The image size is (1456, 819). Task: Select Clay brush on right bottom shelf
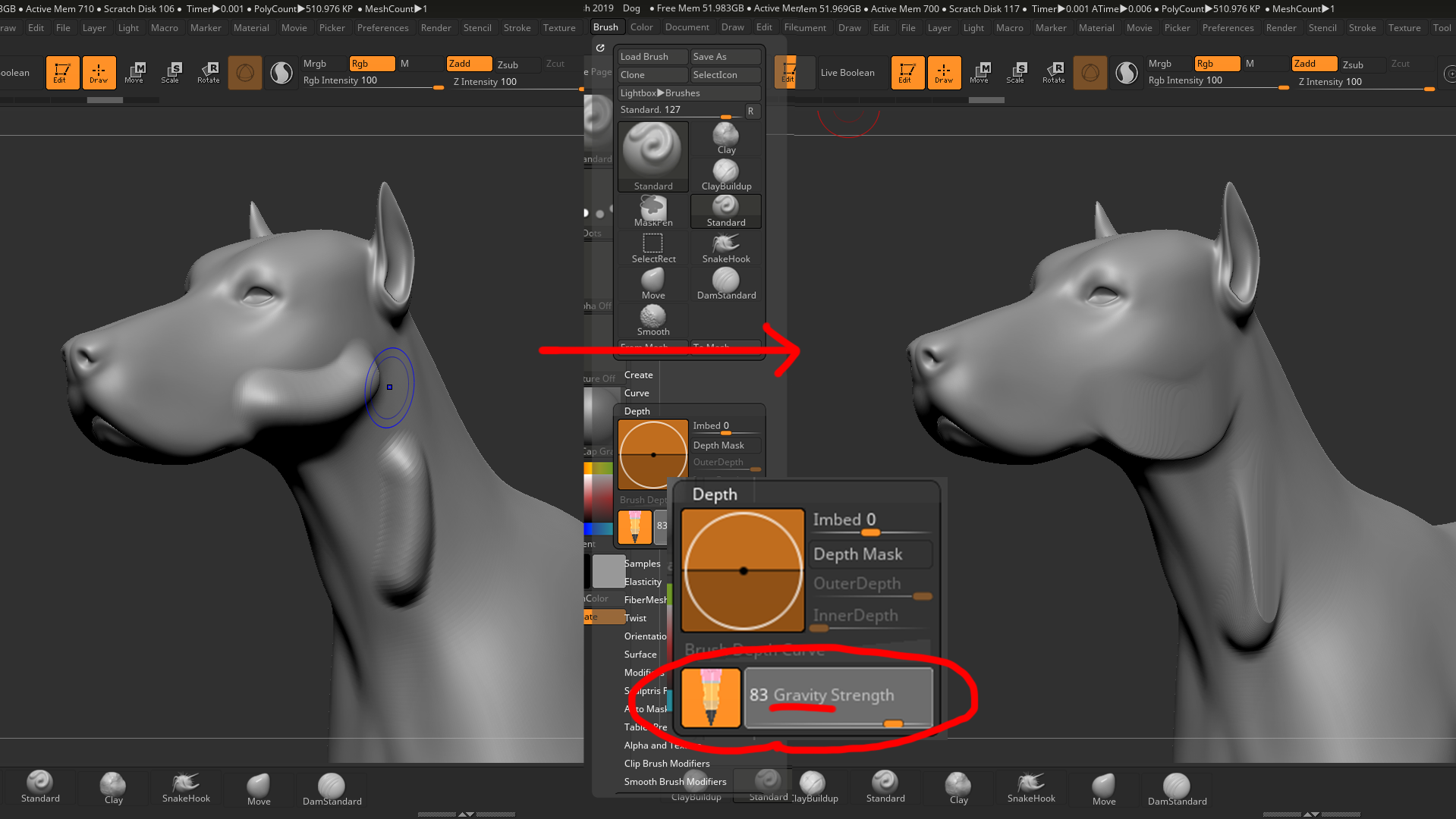coord(958,787)
